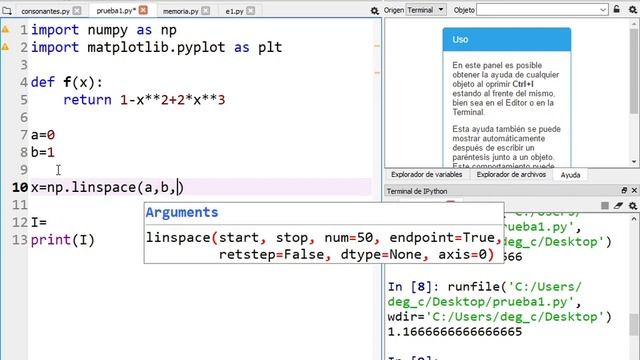Open the IPython terminal options gear
Viewport: 640px width, 360px height.
[x=632, y=206]
